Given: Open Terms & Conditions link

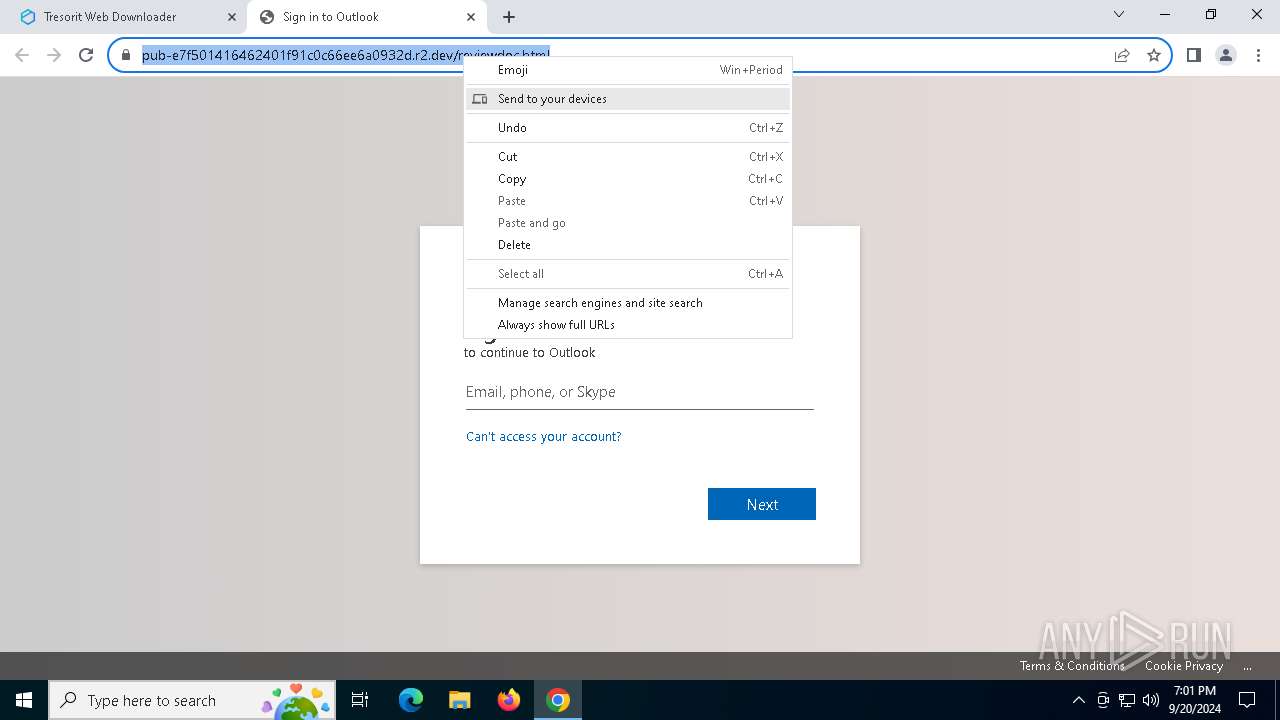Looking at the screenshot, I should click(1072, 666).
